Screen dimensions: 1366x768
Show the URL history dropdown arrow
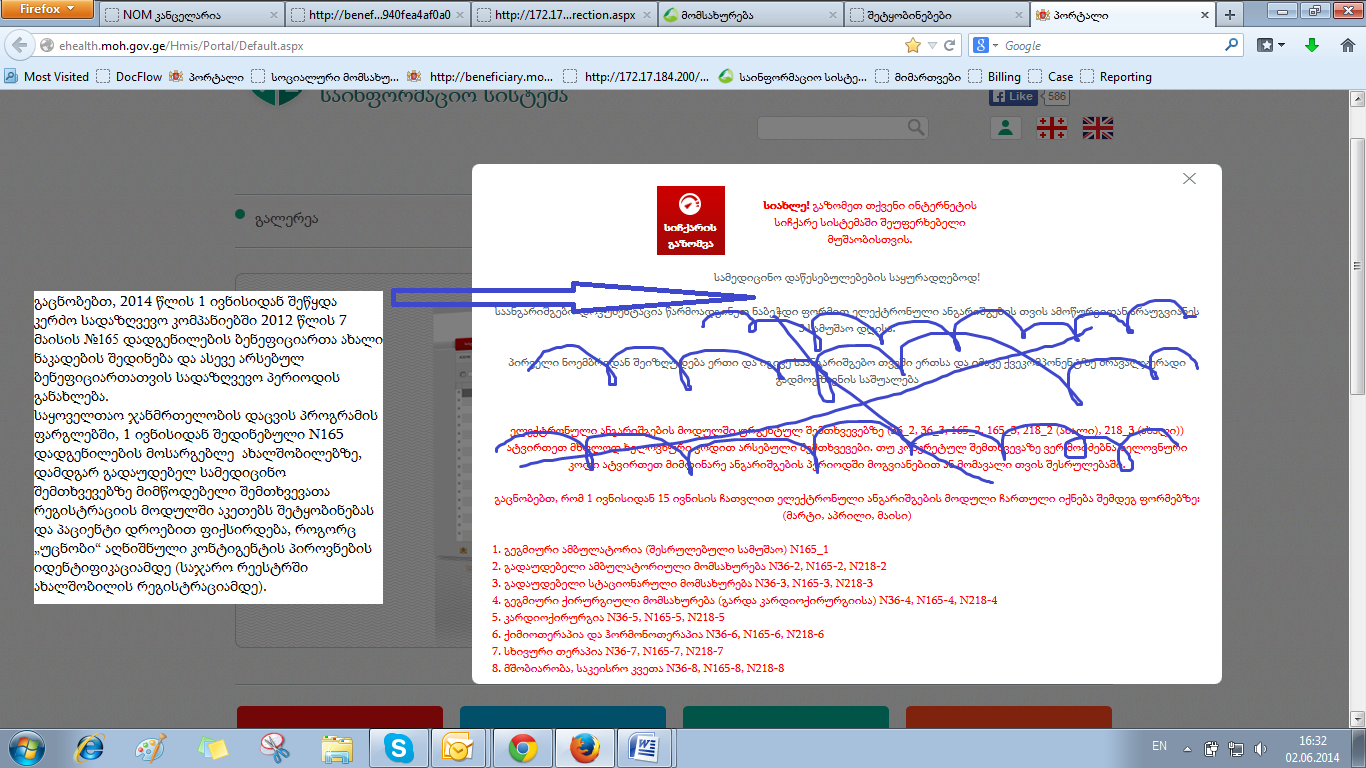click(x=932, y=46)
